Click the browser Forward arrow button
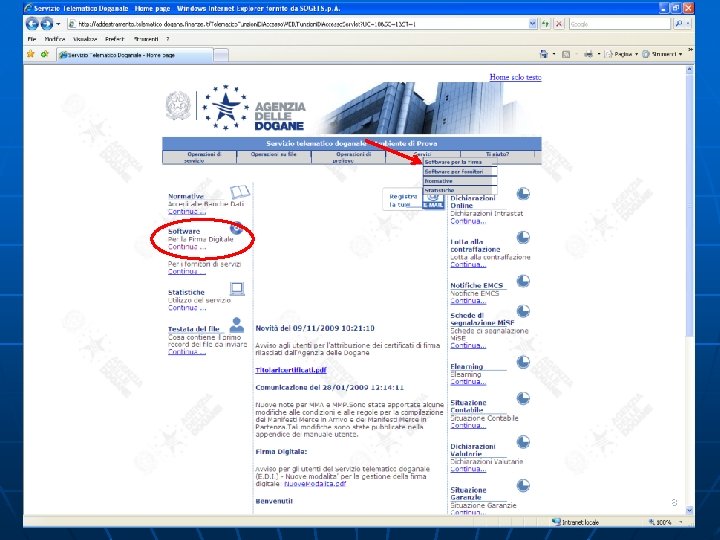This screenshot has width=720, height=540. 47,23
